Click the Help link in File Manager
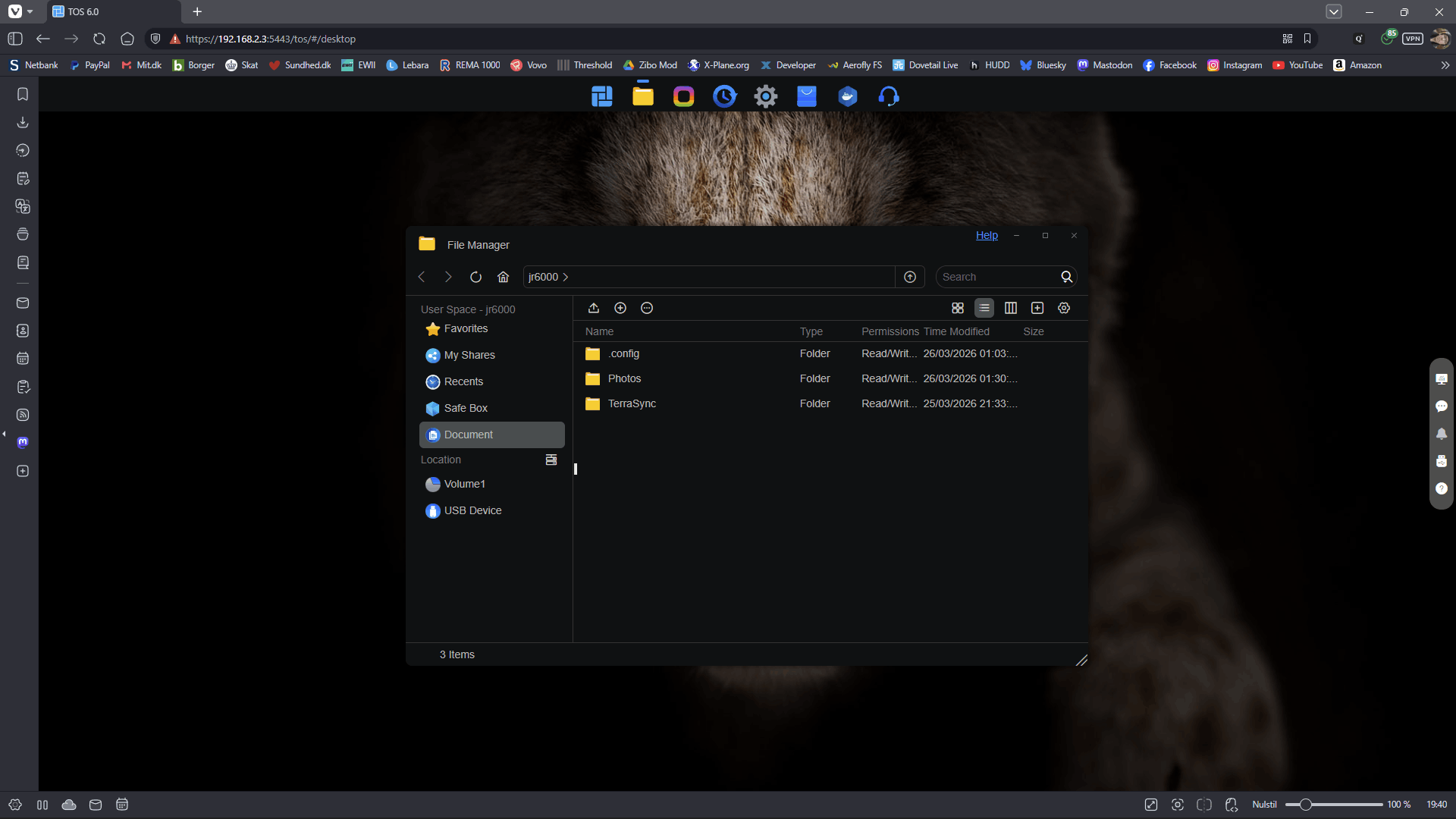Viewport: 1456px width, 819px height. point(986,235)
